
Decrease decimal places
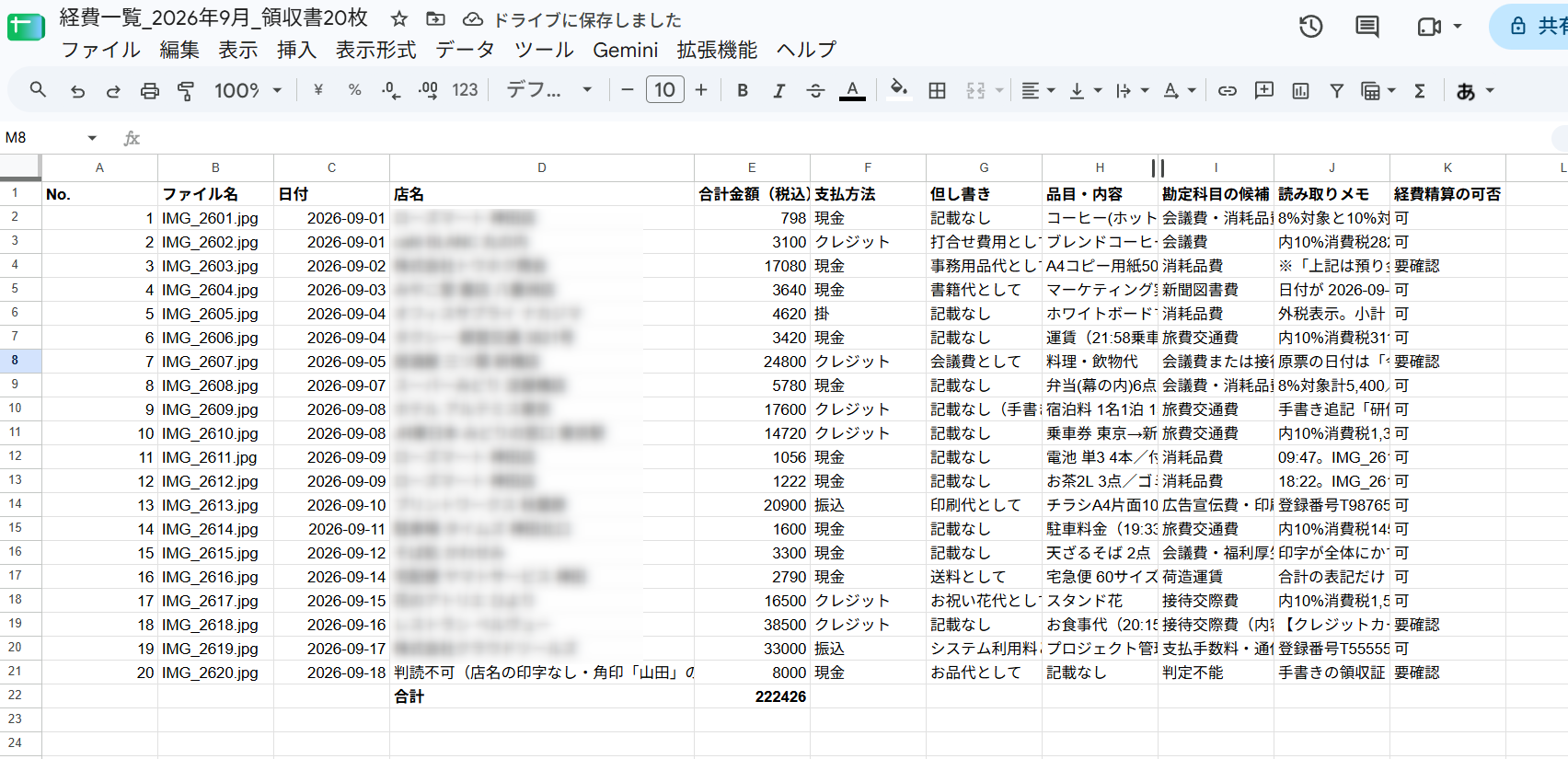[391, 90]
